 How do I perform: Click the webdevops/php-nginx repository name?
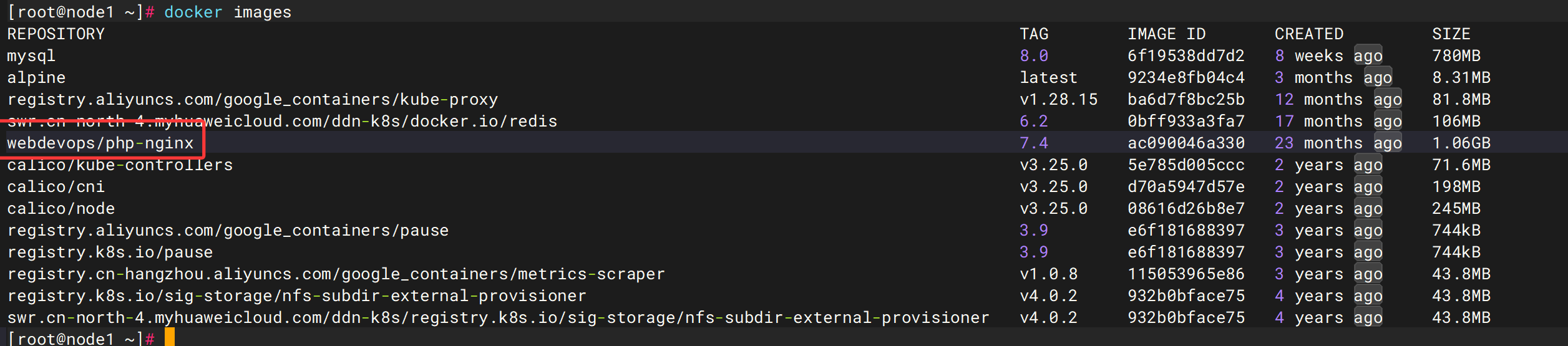coord(100,143)
